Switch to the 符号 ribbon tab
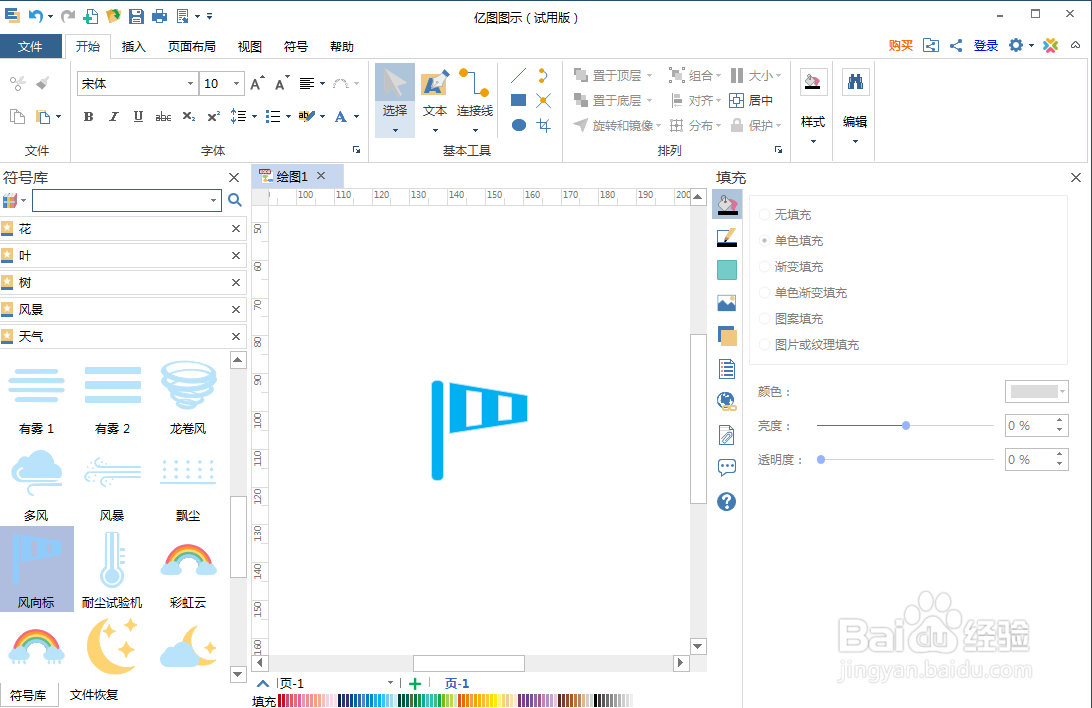The height and width of the screenshot is (708, 1092). [295, 46]
